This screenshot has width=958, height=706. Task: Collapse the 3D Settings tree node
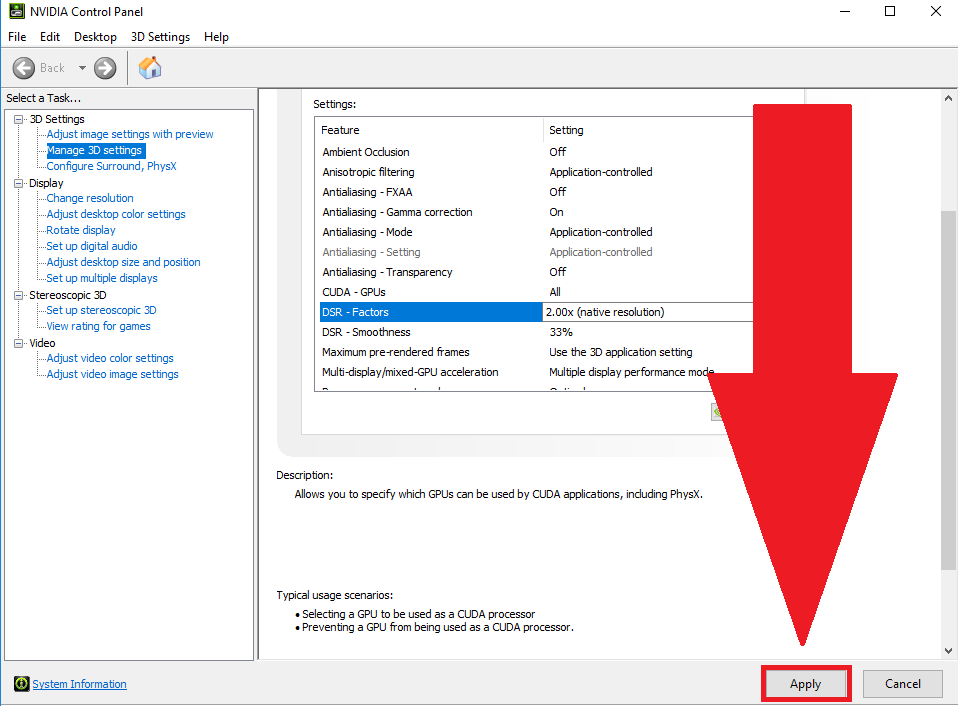click(x=18, y=119)
